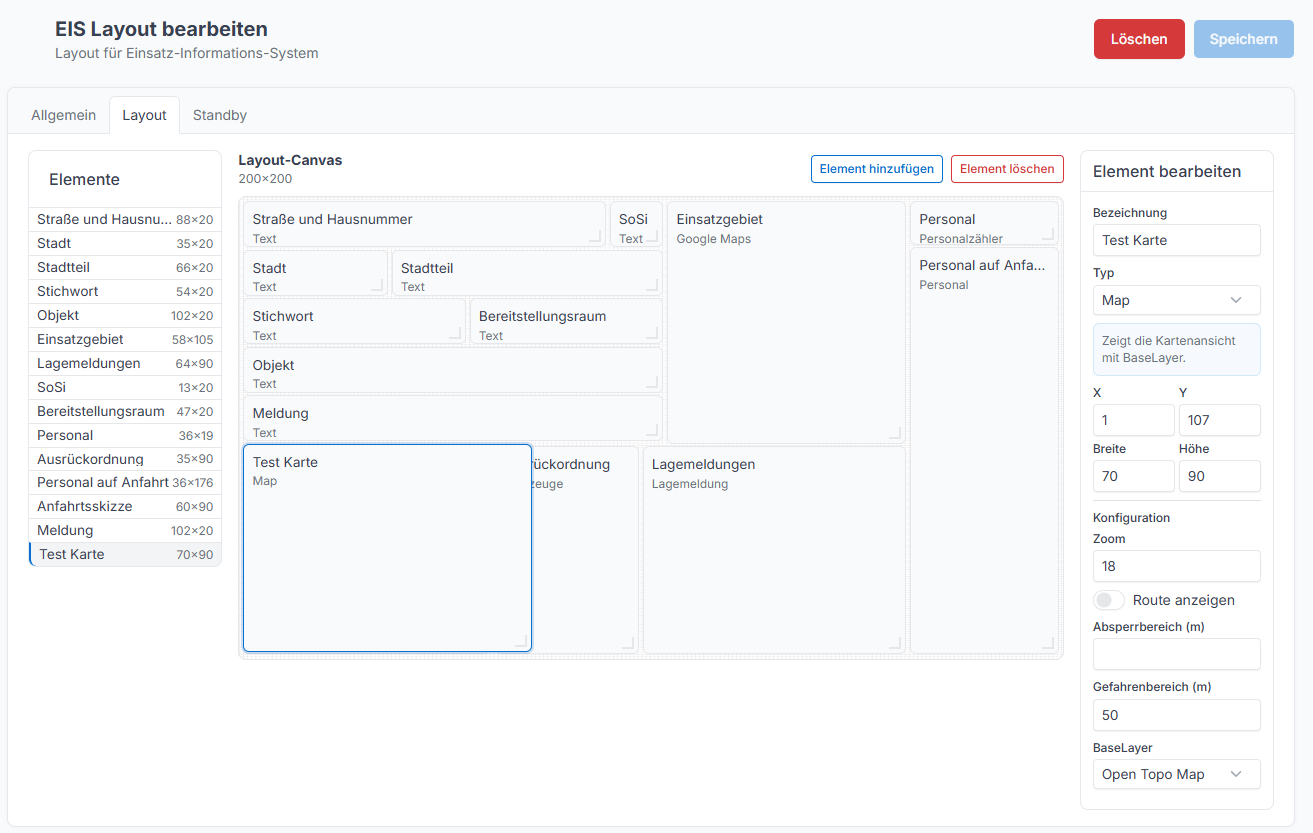
Task: Click the Stadt block on canvas
Action: [x=315, y=273]
